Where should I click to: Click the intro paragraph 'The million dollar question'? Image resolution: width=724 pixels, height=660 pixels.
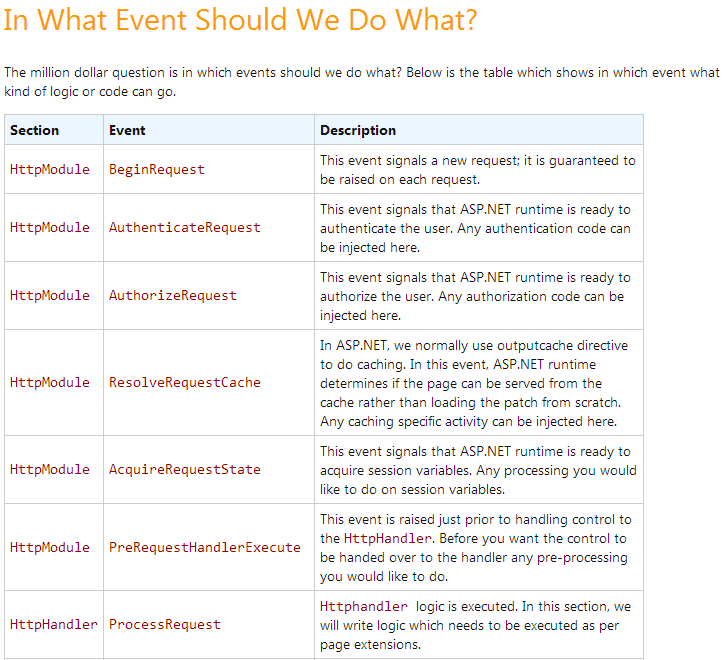pos(362,82)
